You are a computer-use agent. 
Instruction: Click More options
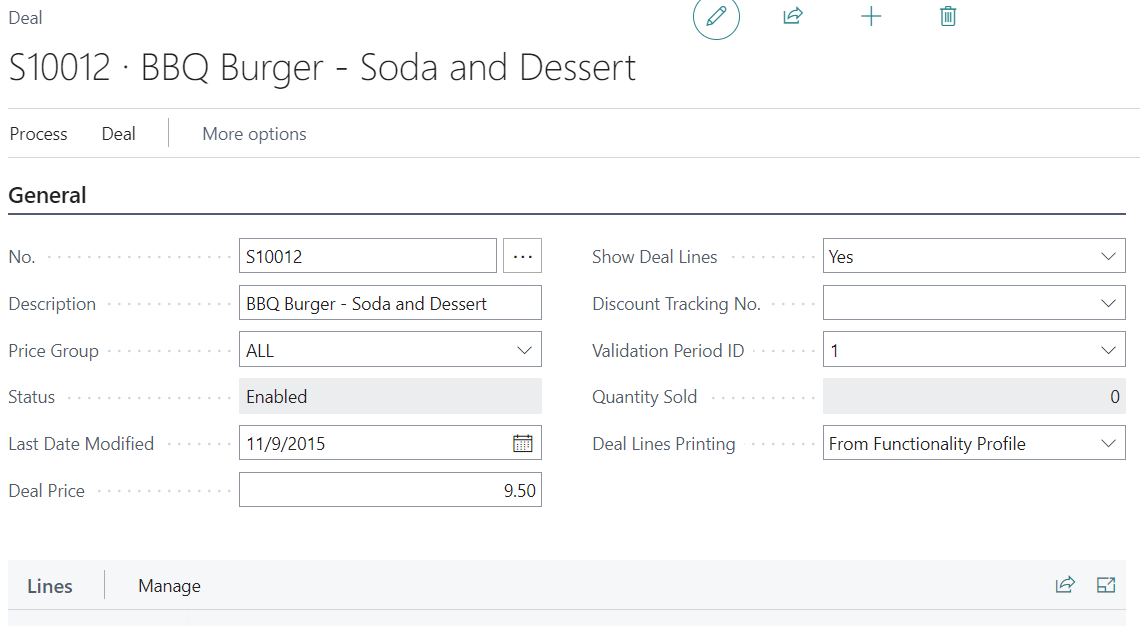point(254,134)
